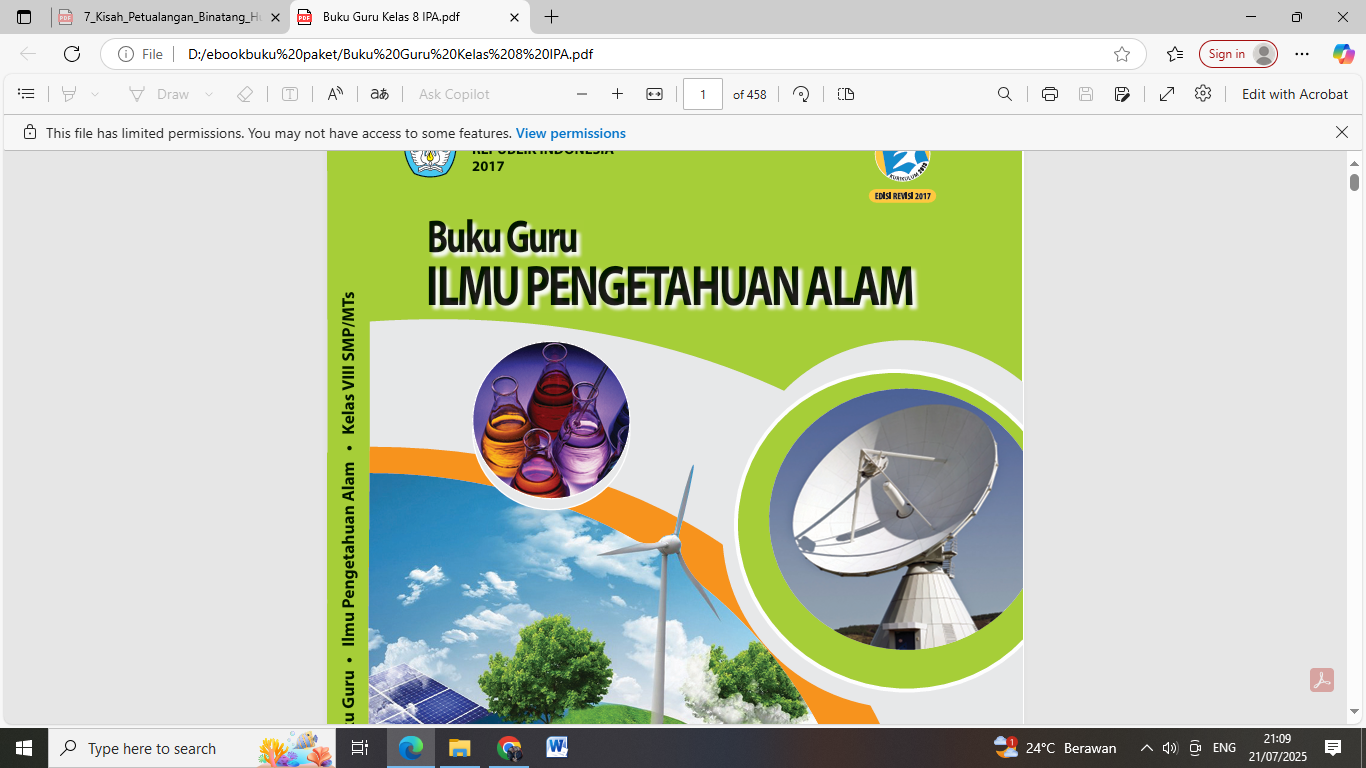1366x768 pixels.
Task: Select the Draw tool in the PDF toolbar
Action: click(x=170, y=93)
